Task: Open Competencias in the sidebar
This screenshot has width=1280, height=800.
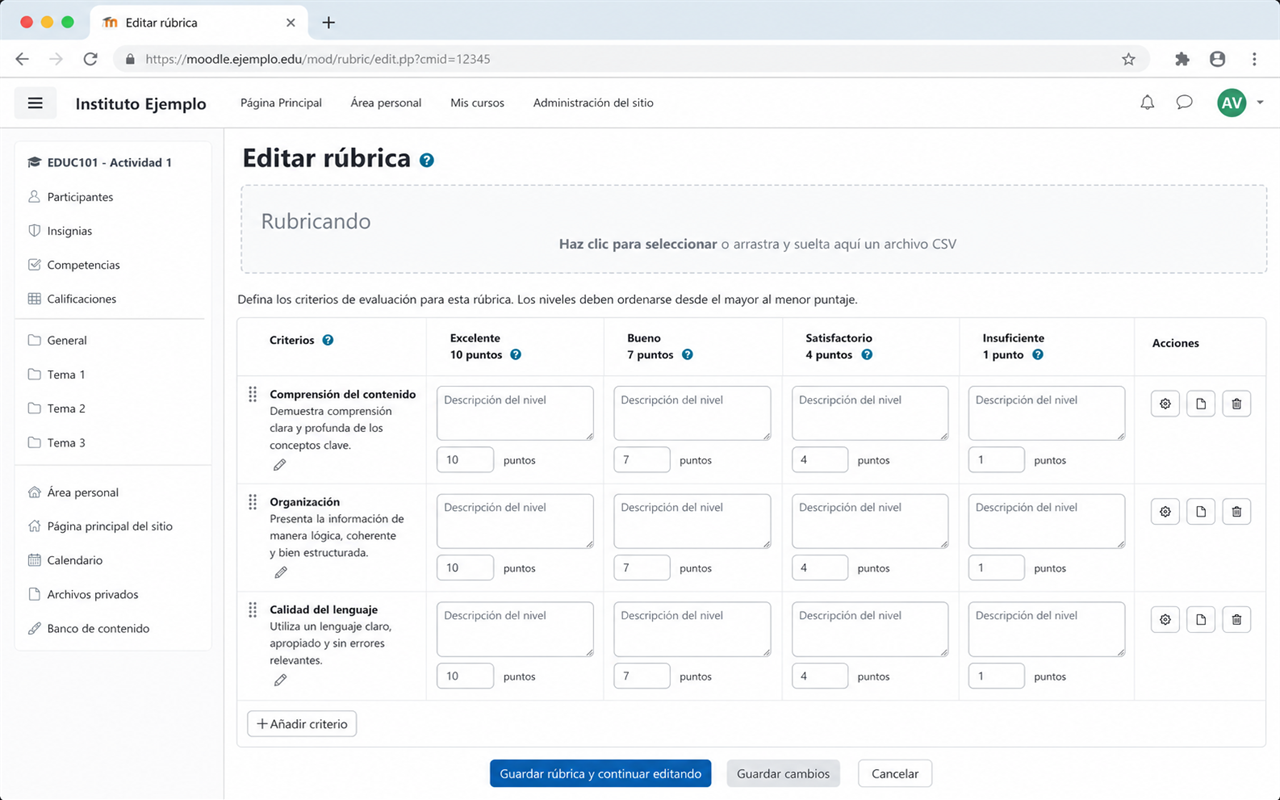Action: click(x=83, y=265)
